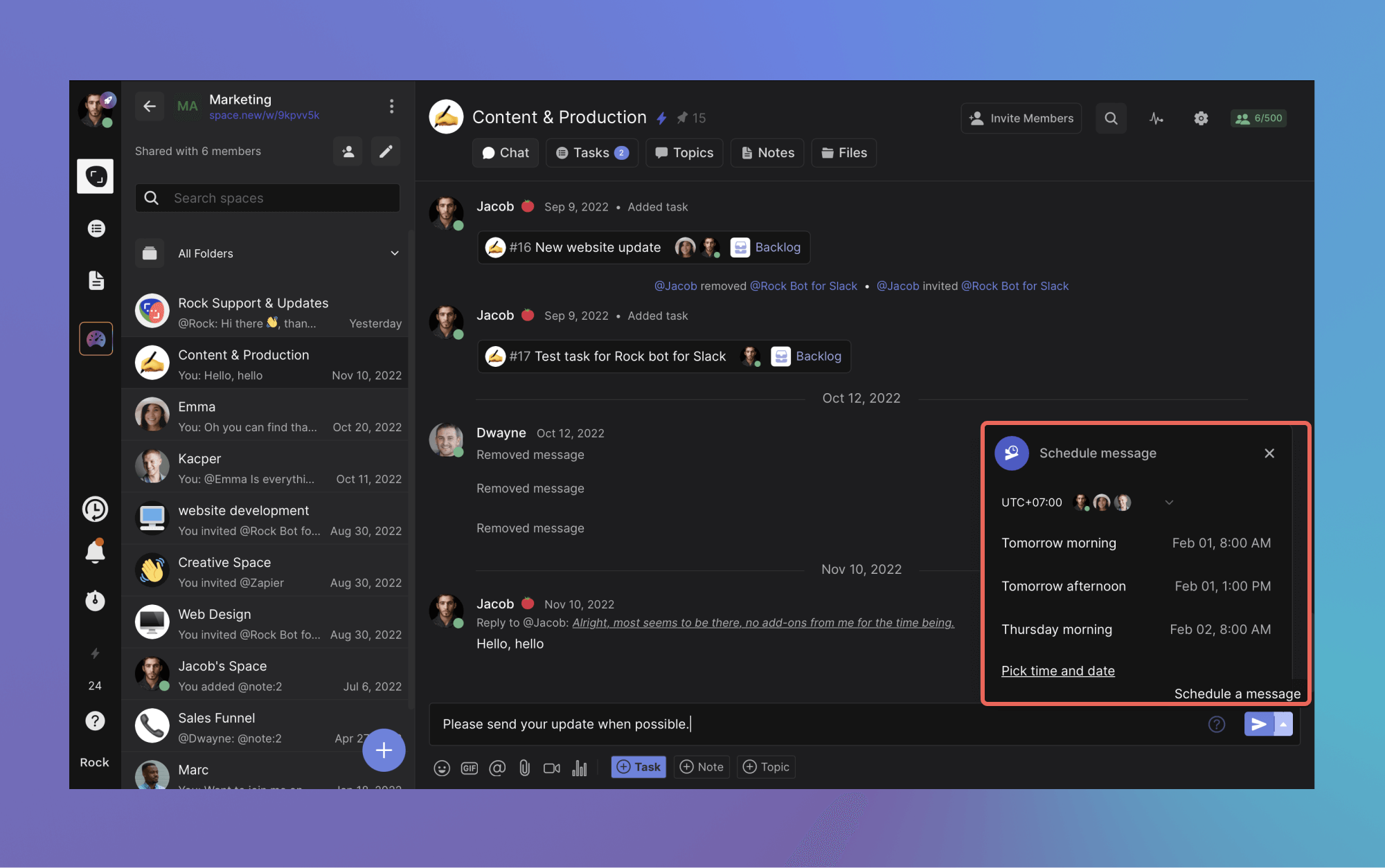
Task: Search messages with the magnifier icon
Action: tap(1111, 118)
